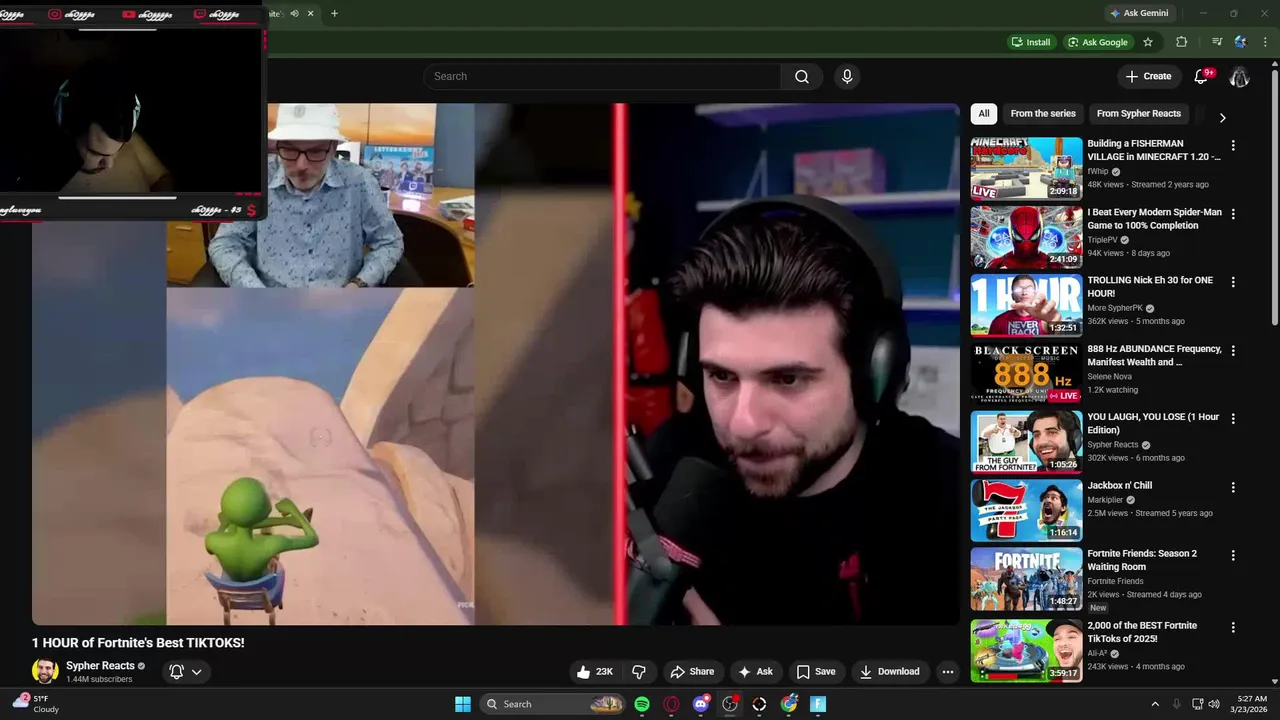This screenshot has width=1280, height=720.
Task: Open options for Building a FISHERMAN VILLAGE video
Action: (1233, 146)
